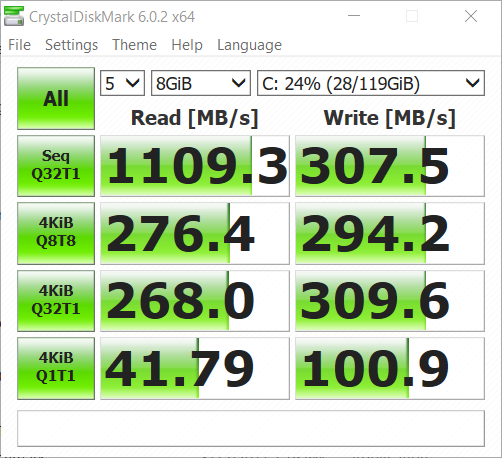Start the 4KiB Q1T1 test
This screenshot has width=502, height=458.
56,368
